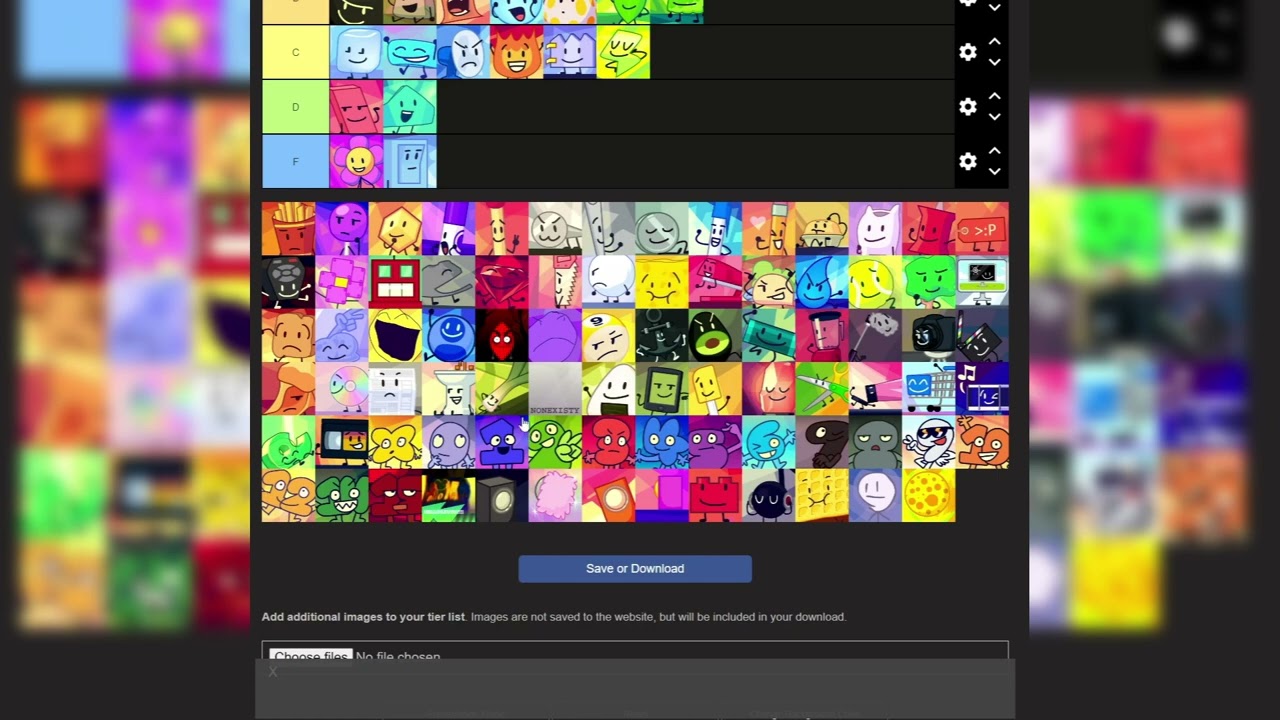1280x720 pixels.
Task: Select the pink Robot Flower icon
Action: click(342, 282)
